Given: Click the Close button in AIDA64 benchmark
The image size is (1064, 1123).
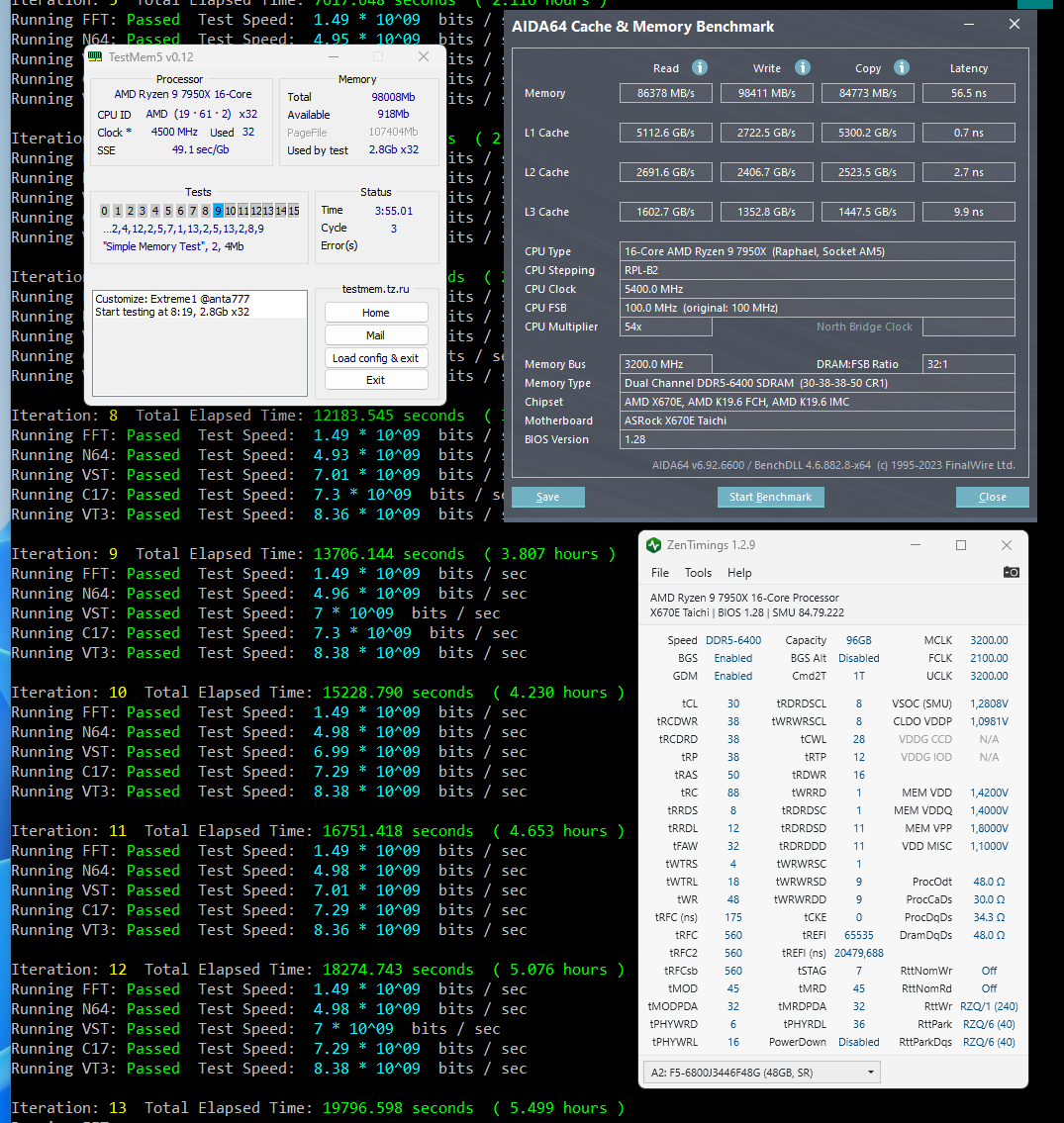Looking at the screenshot, I should click(x=993, y=497).
